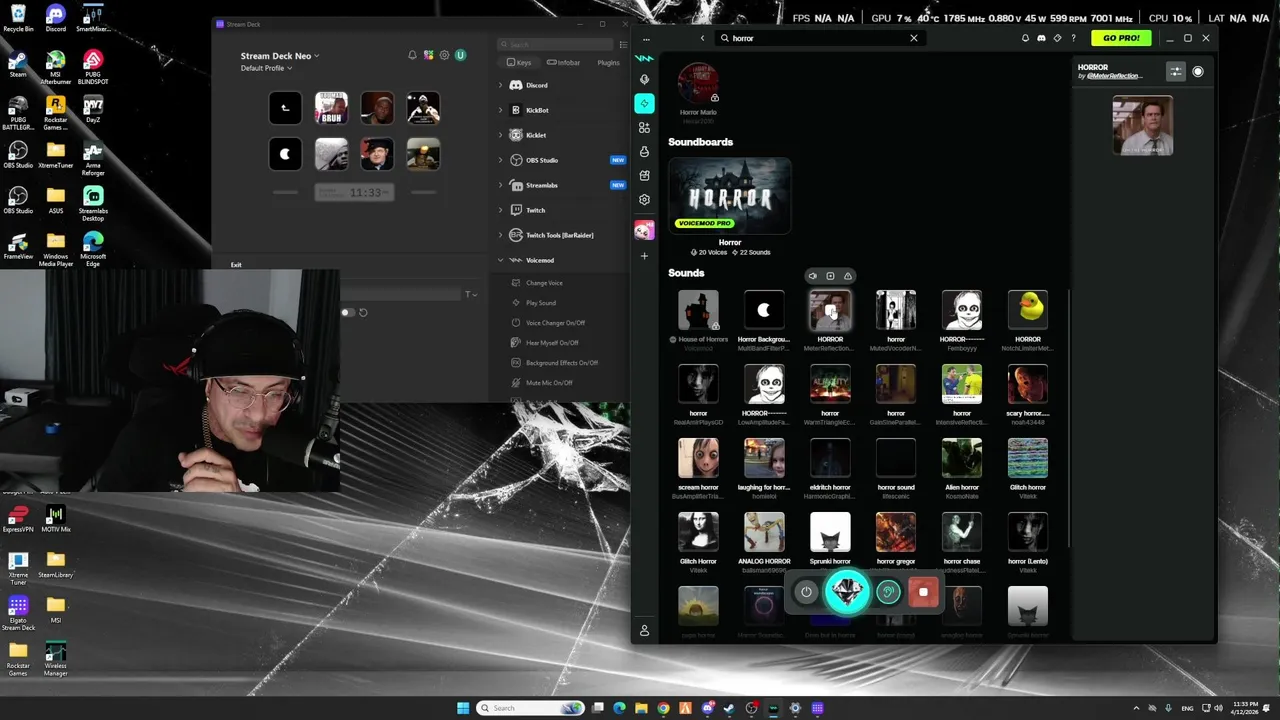Clear the horror search text
Screen dimensions: 1280x720
(x=913, y=38)
